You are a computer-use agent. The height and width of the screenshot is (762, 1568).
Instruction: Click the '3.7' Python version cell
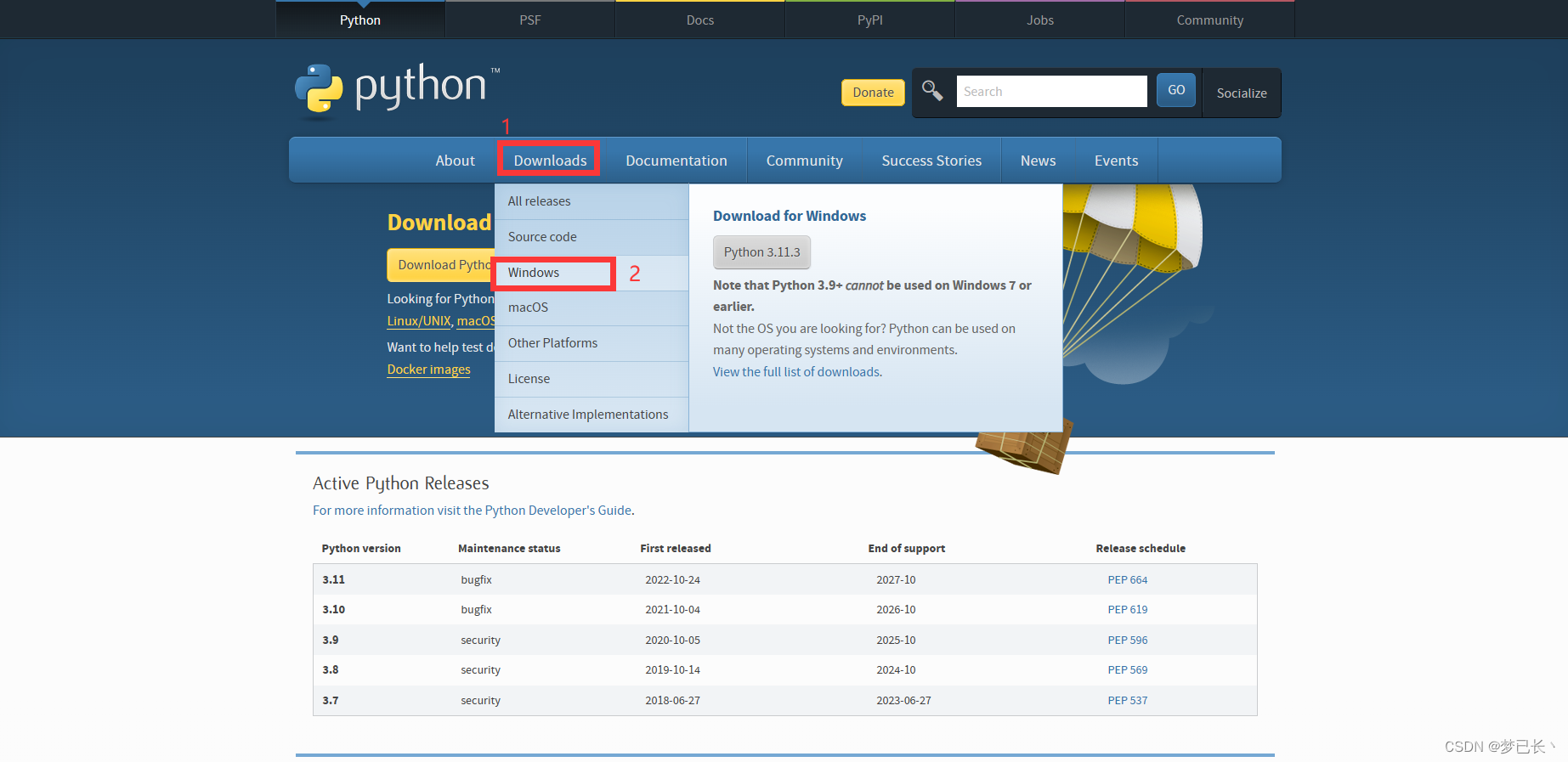[x=331, y=701]
